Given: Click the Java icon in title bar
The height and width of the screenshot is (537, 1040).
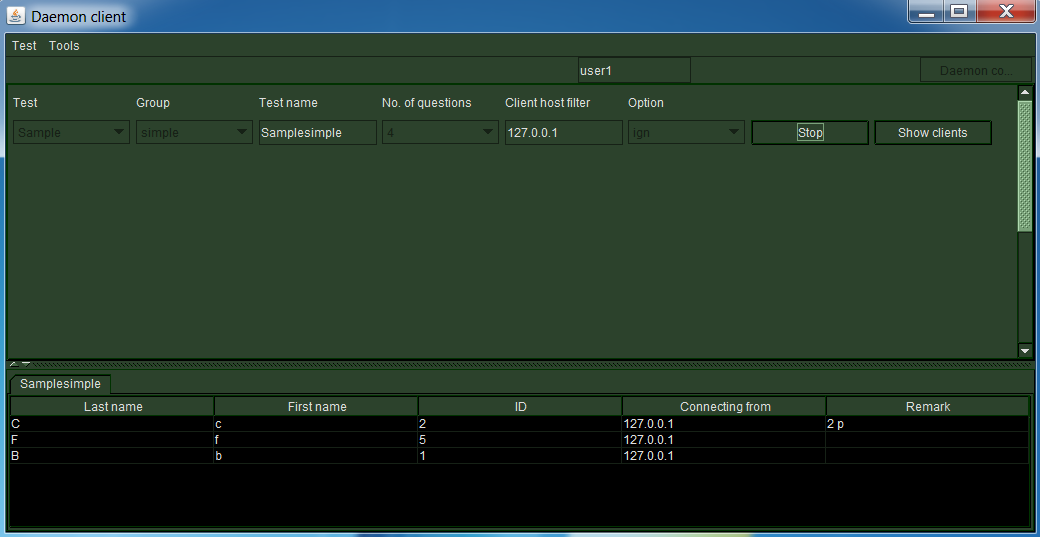Looking at the screenshot, I should click(x=16, y=16).
